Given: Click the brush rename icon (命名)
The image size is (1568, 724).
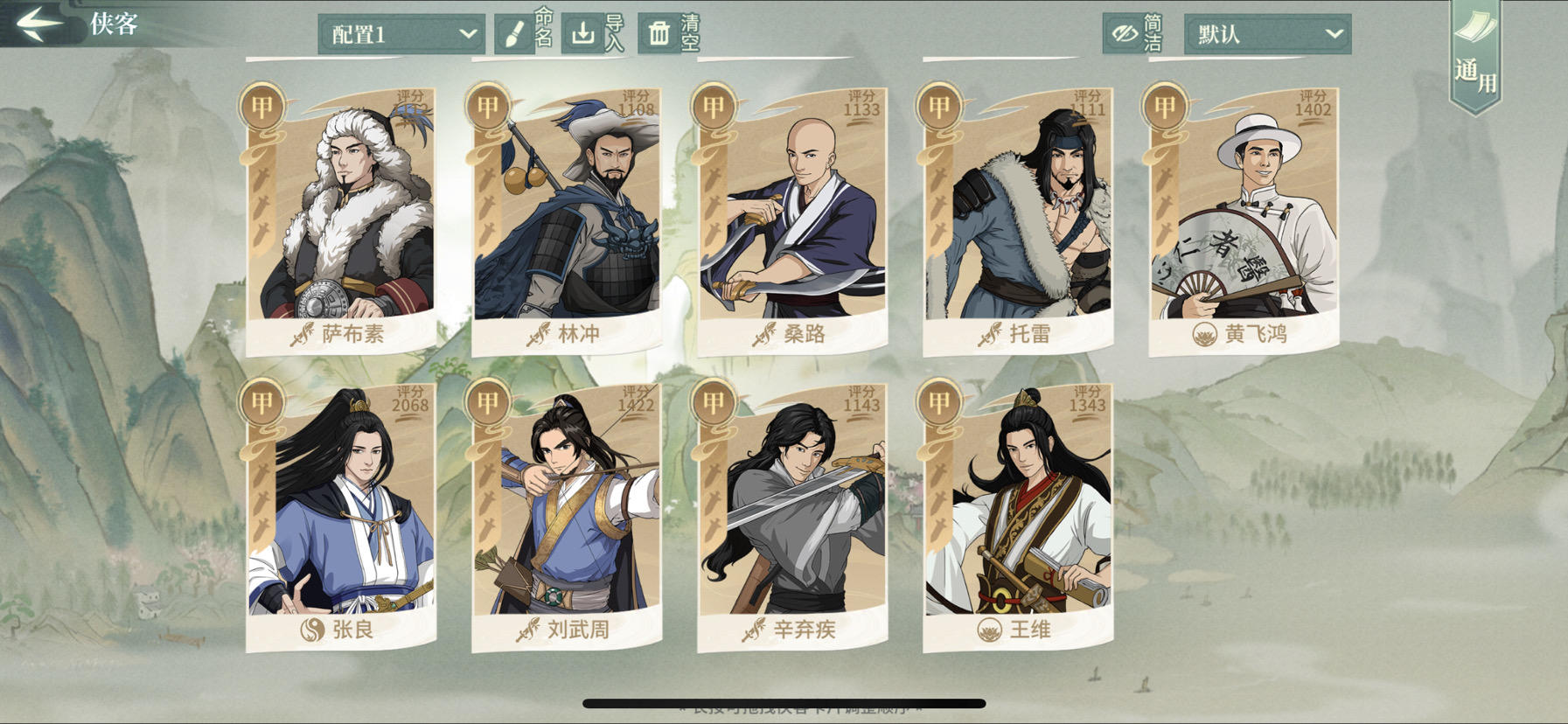Looking at the screenshot, I should point(514,34).
